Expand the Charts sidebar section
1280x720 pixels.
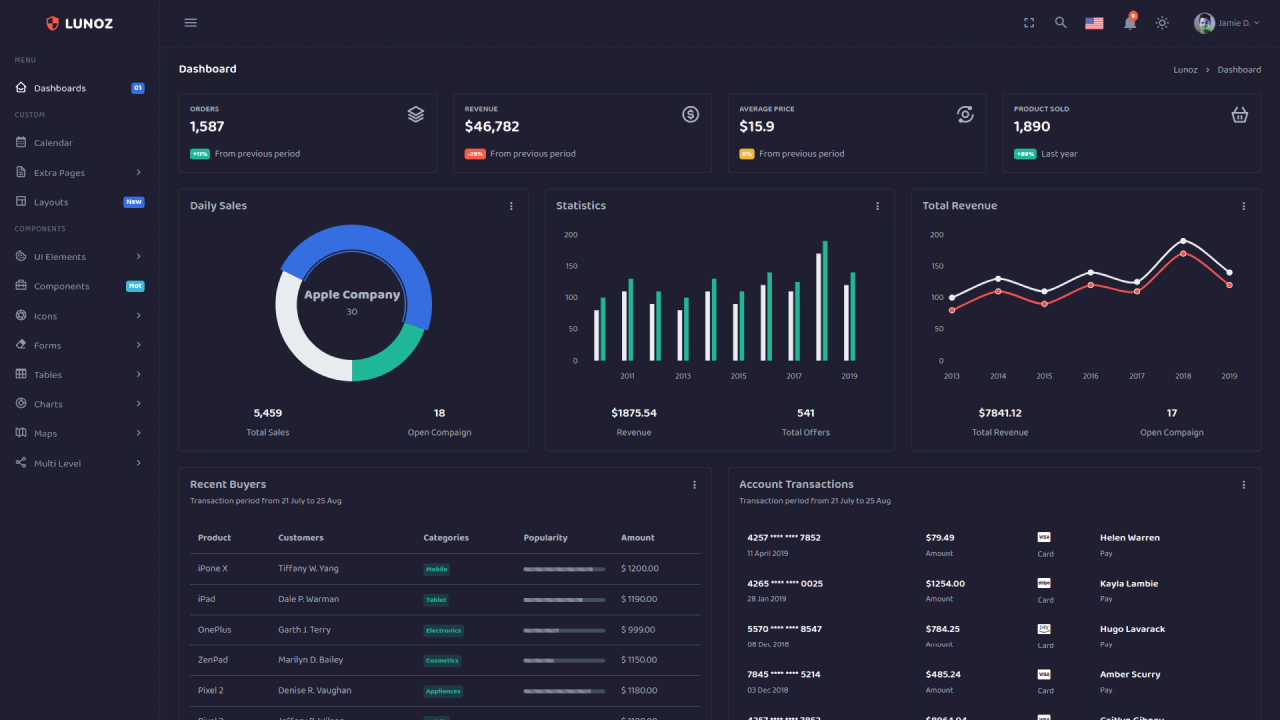[x=47, y=403]
